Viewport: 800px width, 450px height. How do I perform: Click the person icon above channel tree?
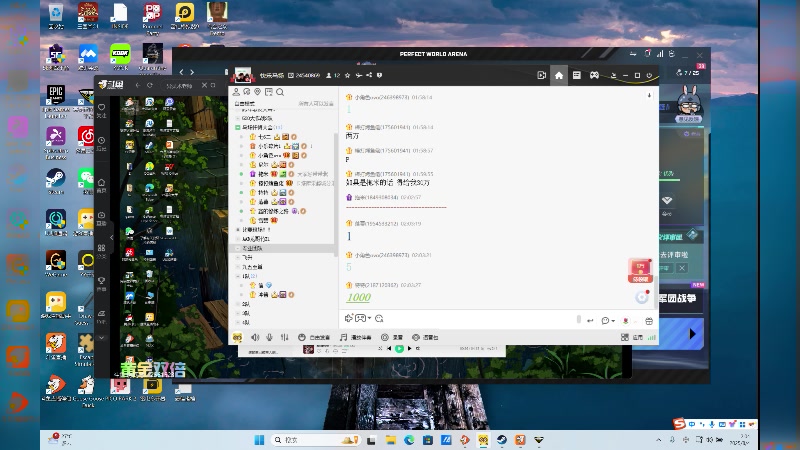coord(236,92)
